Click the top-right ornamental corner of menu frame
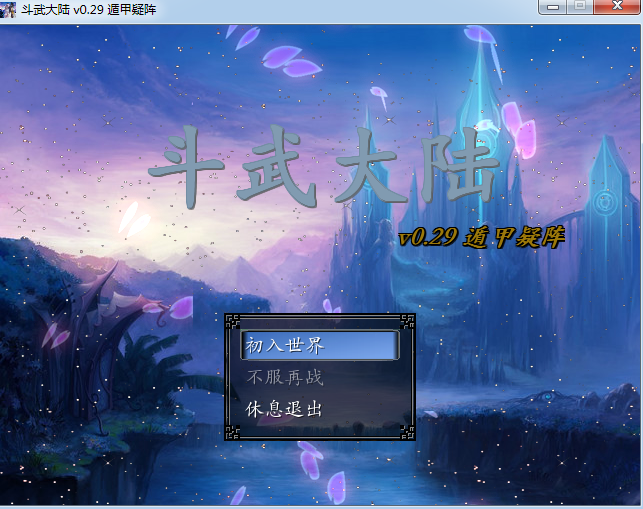 (407, 321)
